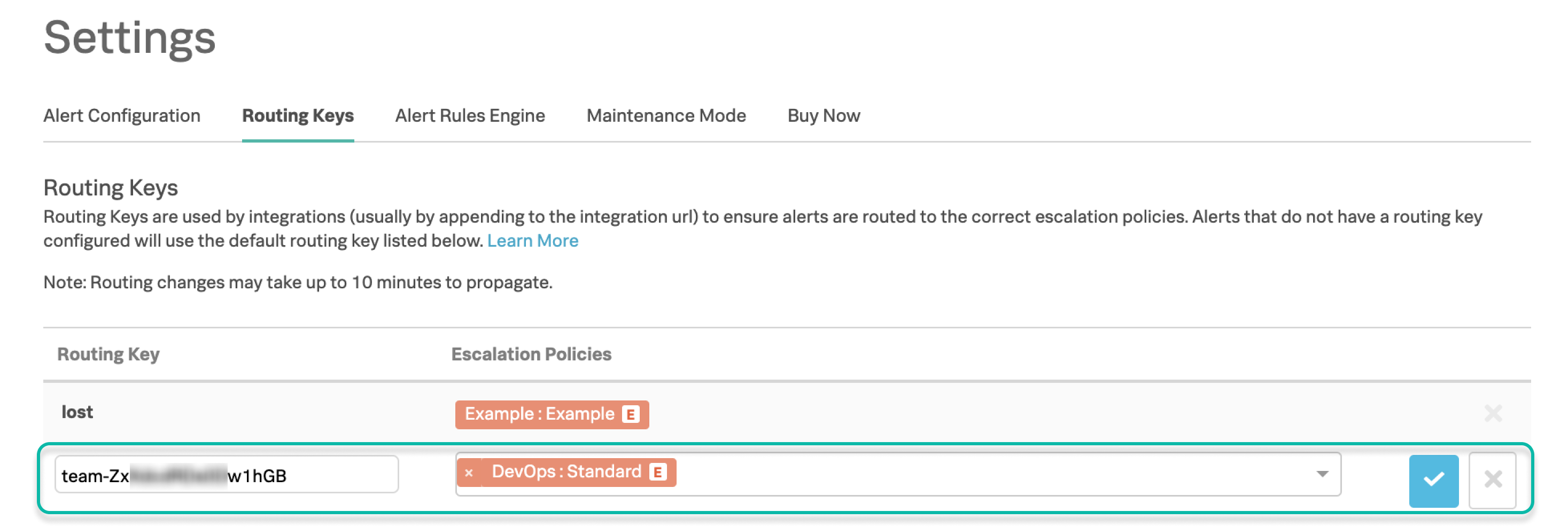The width and height of the screenshot is (1568, 527).
Task: Cancel editing with the gray X button
Action: pyautogui.click(x=1492, y=479)
